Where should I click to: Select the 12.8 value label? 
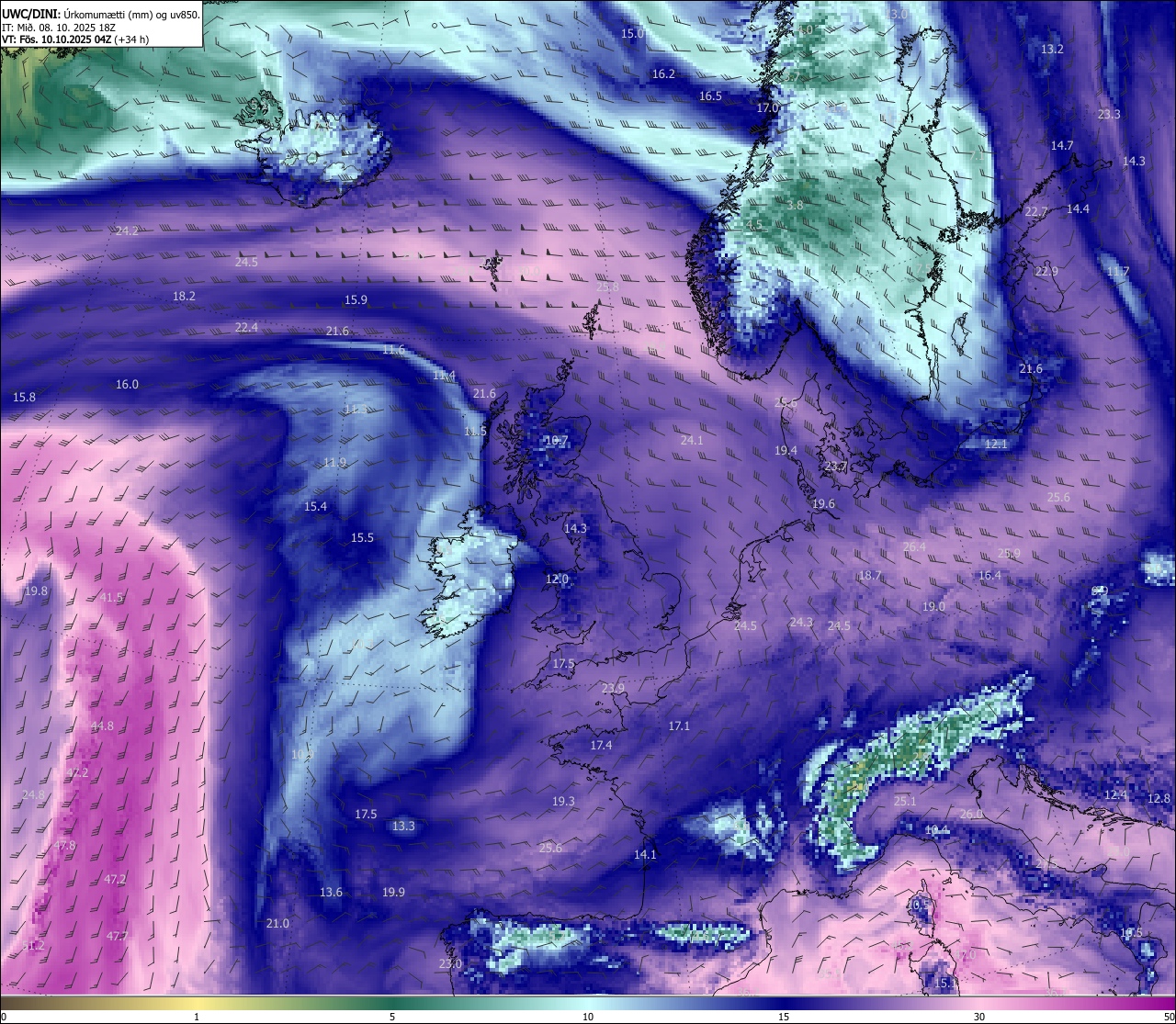[x=1159, y=798]
